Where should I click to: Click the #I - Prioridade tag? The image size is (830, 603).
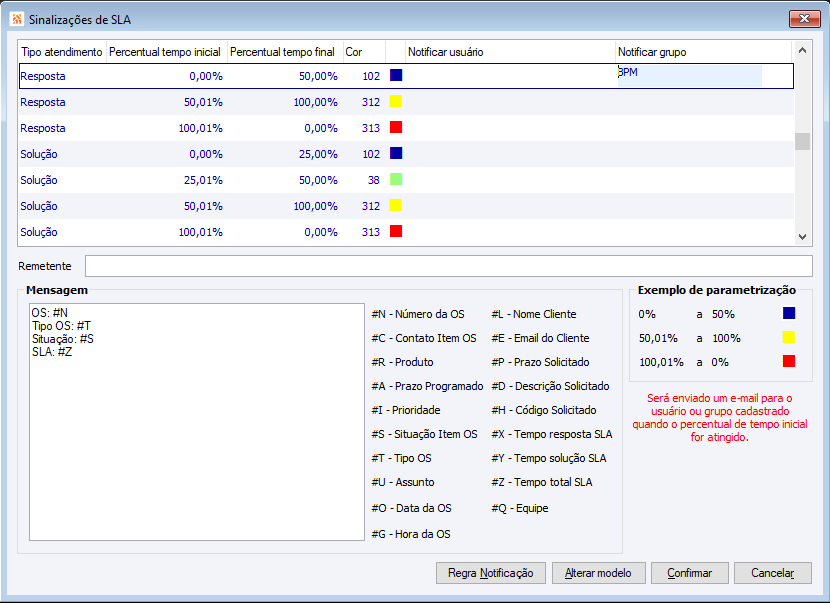tap(405, 410)
